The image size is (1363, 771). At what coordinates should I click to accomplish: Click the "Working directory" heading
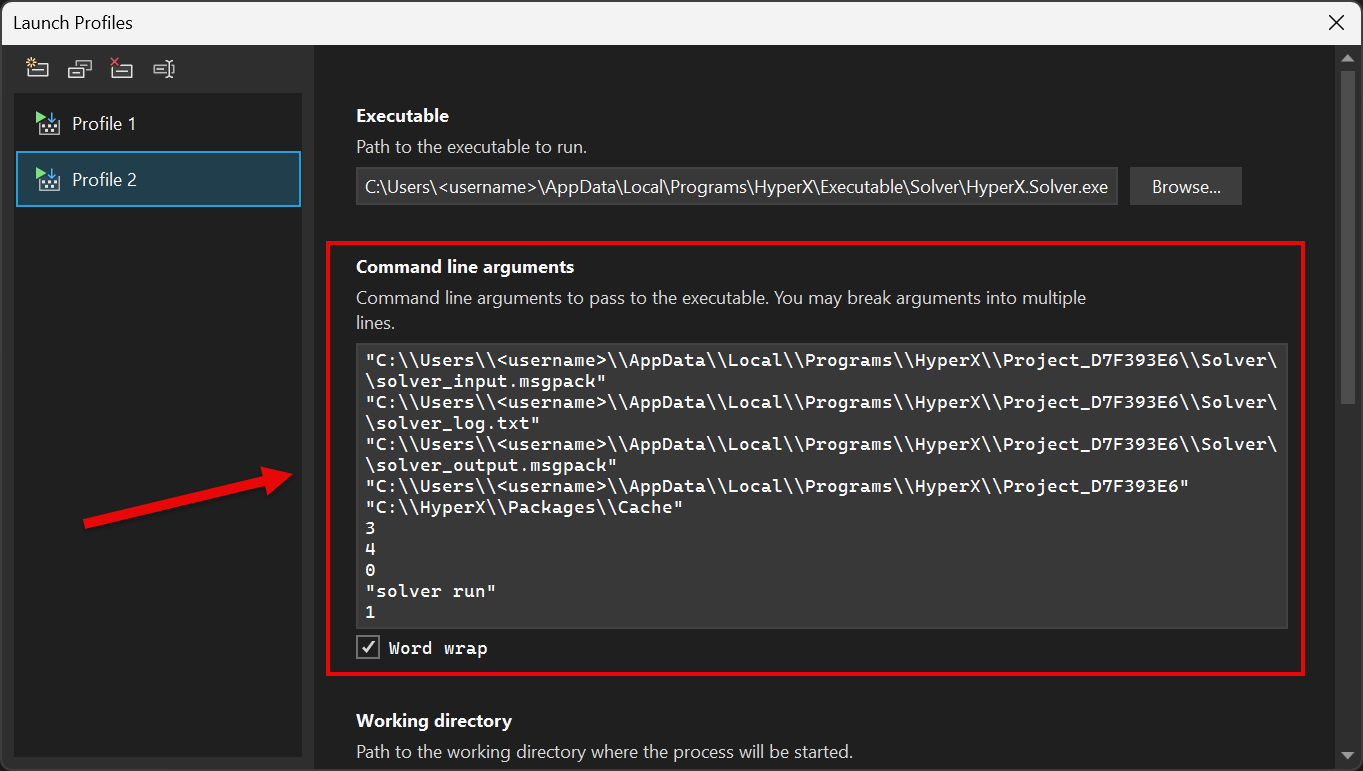pyautogui.click(x=434, y=721)
